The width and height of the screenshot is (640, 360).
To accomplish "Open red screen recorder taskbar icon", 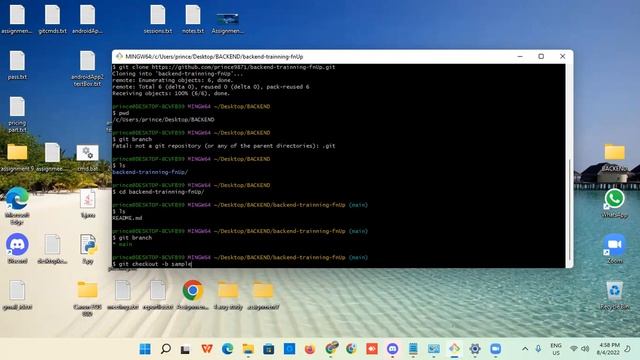I will pos(372,349).
